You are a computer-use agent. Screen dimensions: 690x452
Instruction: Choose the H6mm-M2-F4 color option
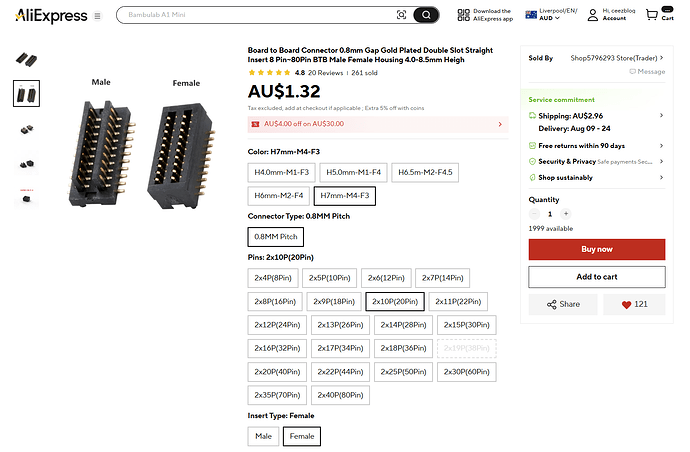pos(279,195)
